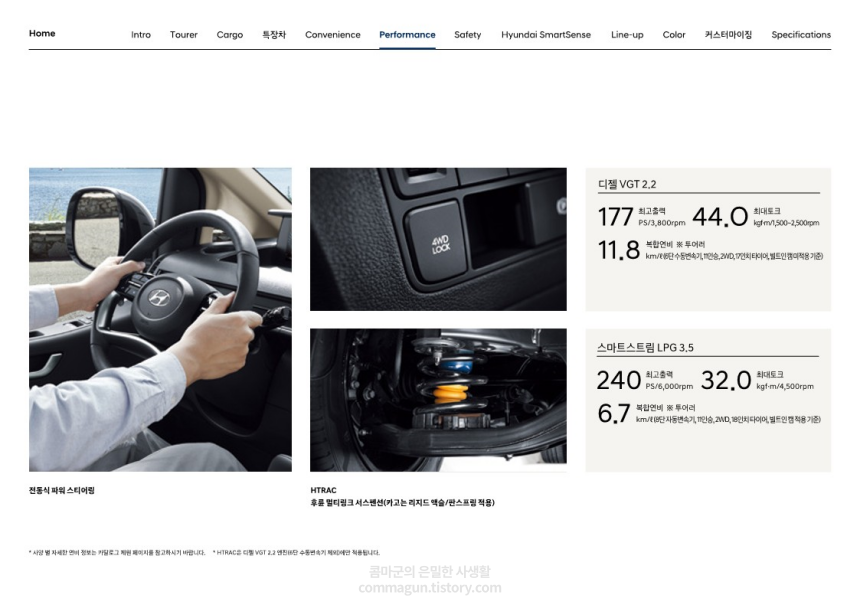This screenshot has width=860, height=608.
Task: Open the 특장차 tab
Action: tap(274, 35)
